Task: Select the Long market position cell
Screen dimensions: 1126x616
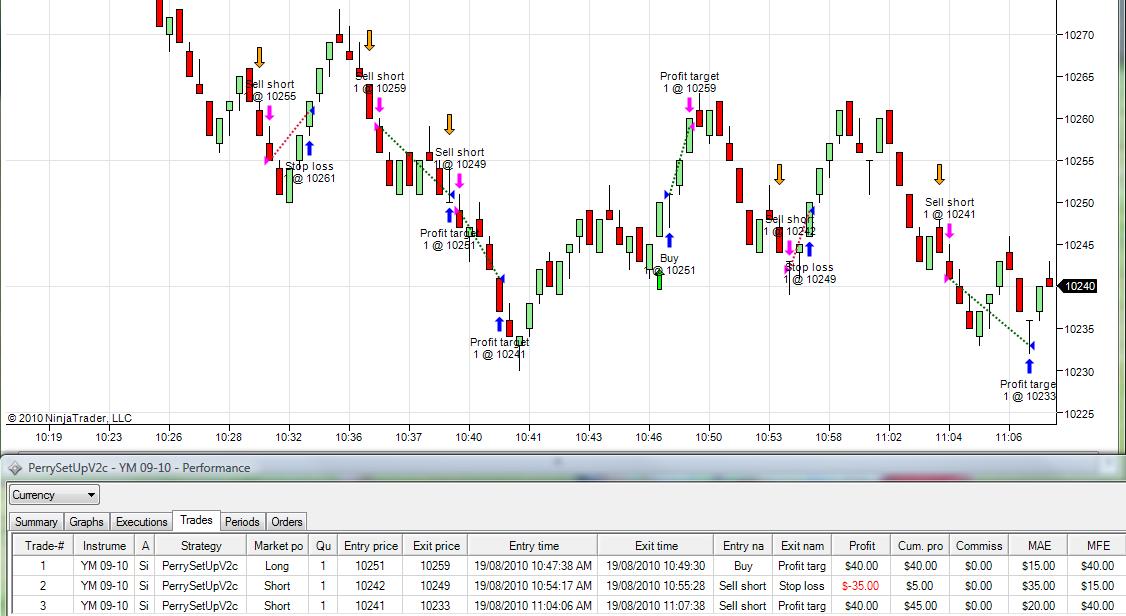Action: (277, 566)
